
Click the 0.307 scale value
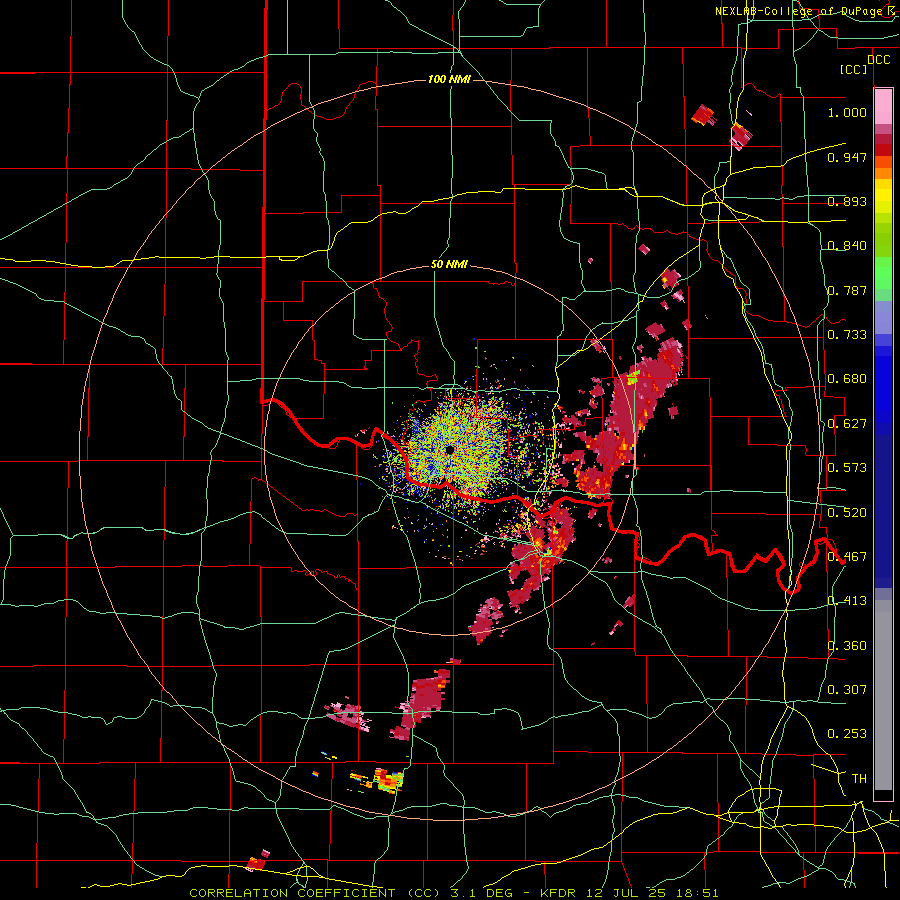[847, 689]
